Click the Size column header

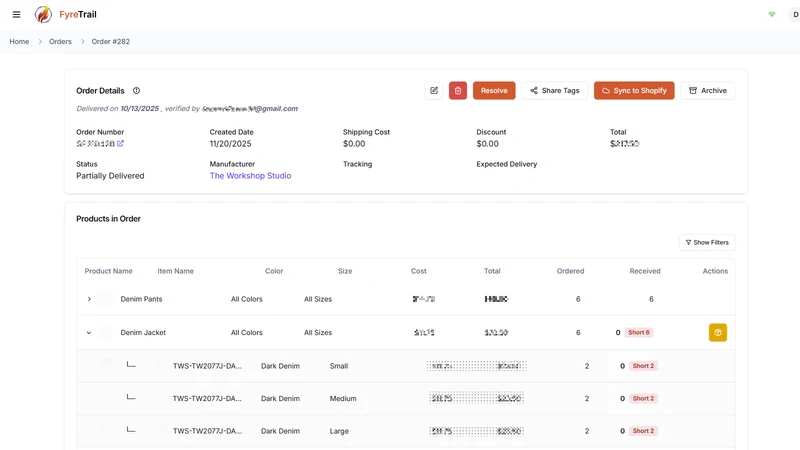345,271
